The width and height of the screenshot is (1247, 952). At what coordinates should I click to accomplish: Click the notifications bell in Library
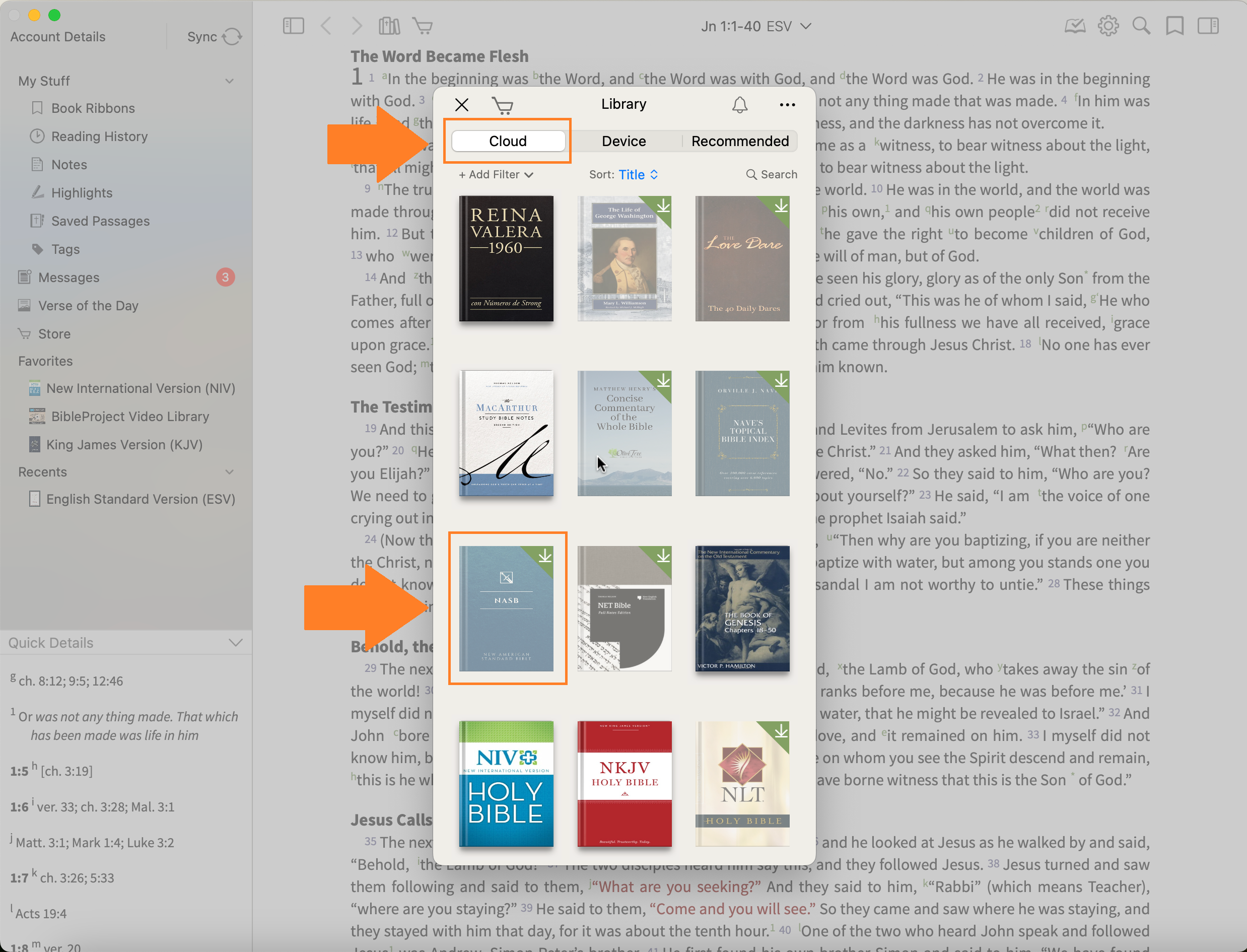tap(739, 105)
